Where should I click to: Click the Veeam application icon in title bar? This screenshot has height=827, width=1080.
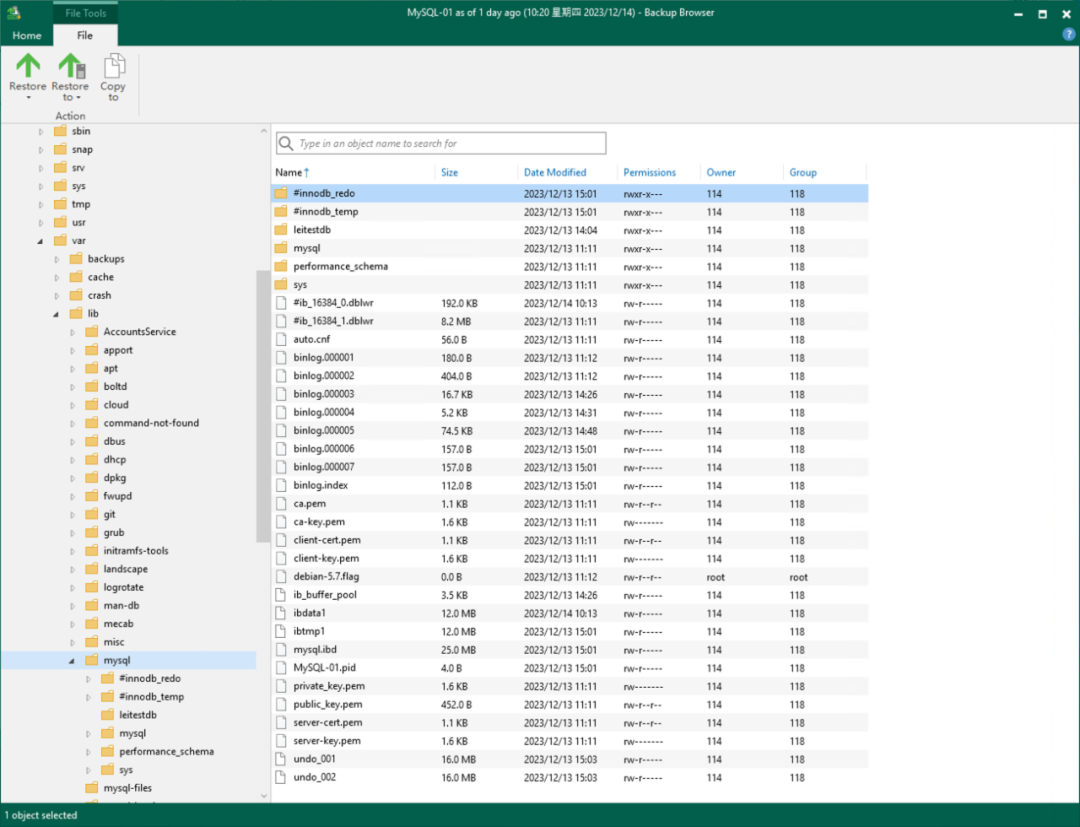14,12
